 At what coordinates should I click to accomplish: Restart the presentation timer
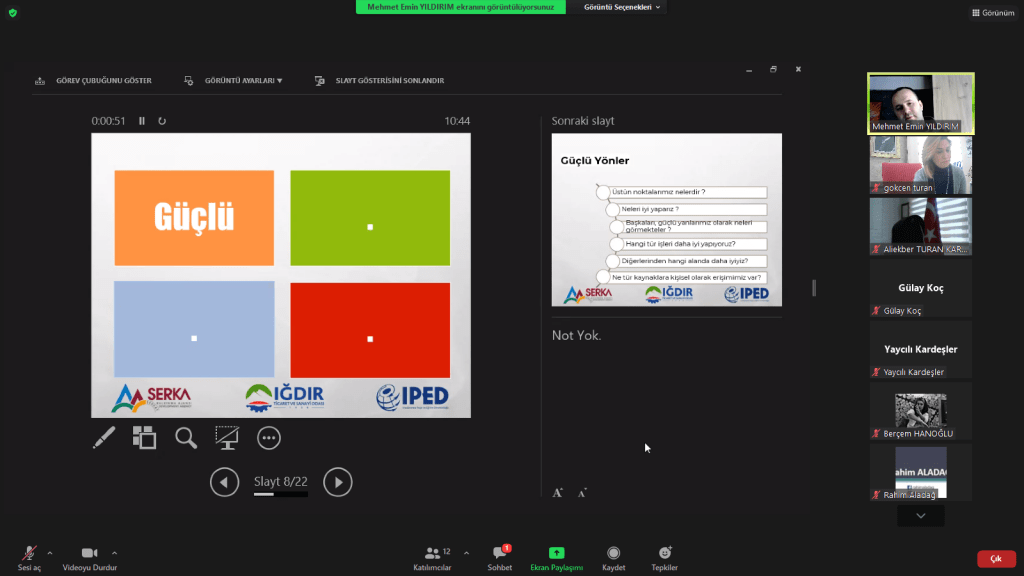pos(162,121)
